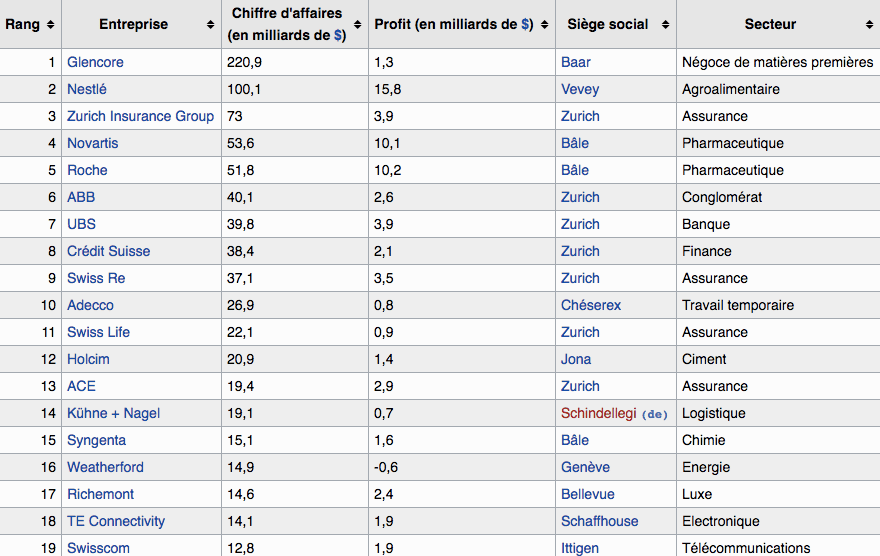Viewport: 880px width, 556px height.
Task: Open the Nestlé article link
Action: 86,89
